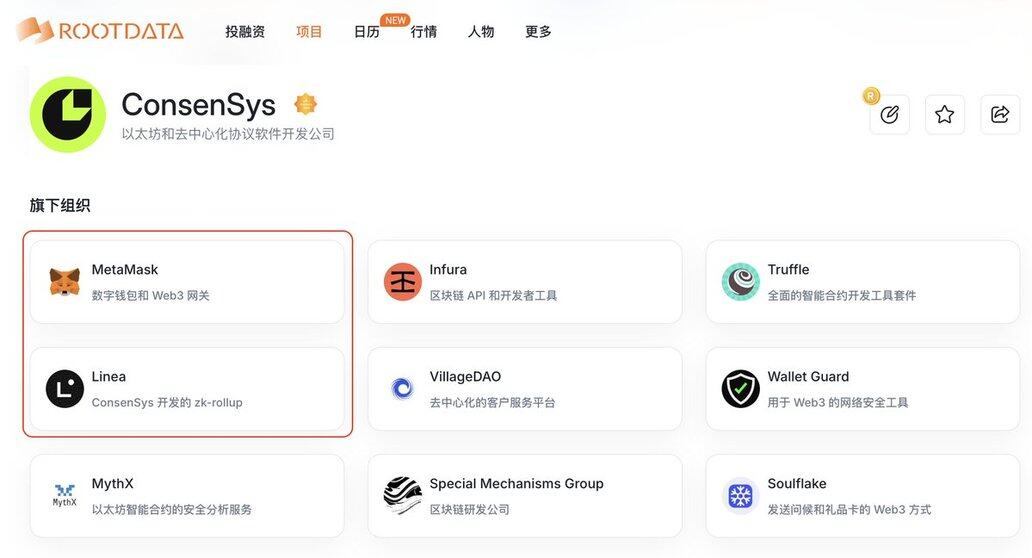Open the Soulflake project name
This screenshot has height=558, width=1032.
(797, 484)
